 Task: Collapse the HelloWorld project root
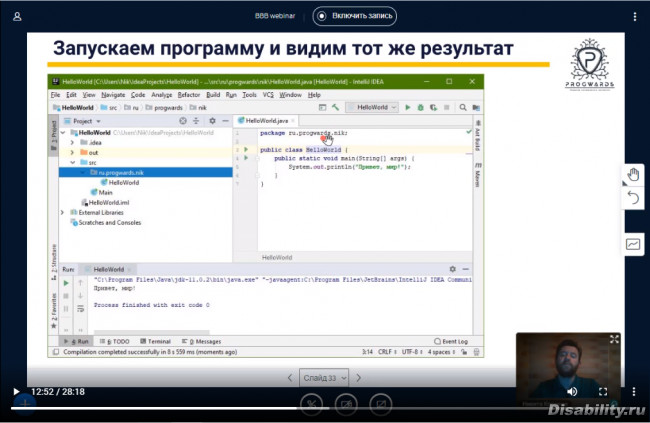63,133
